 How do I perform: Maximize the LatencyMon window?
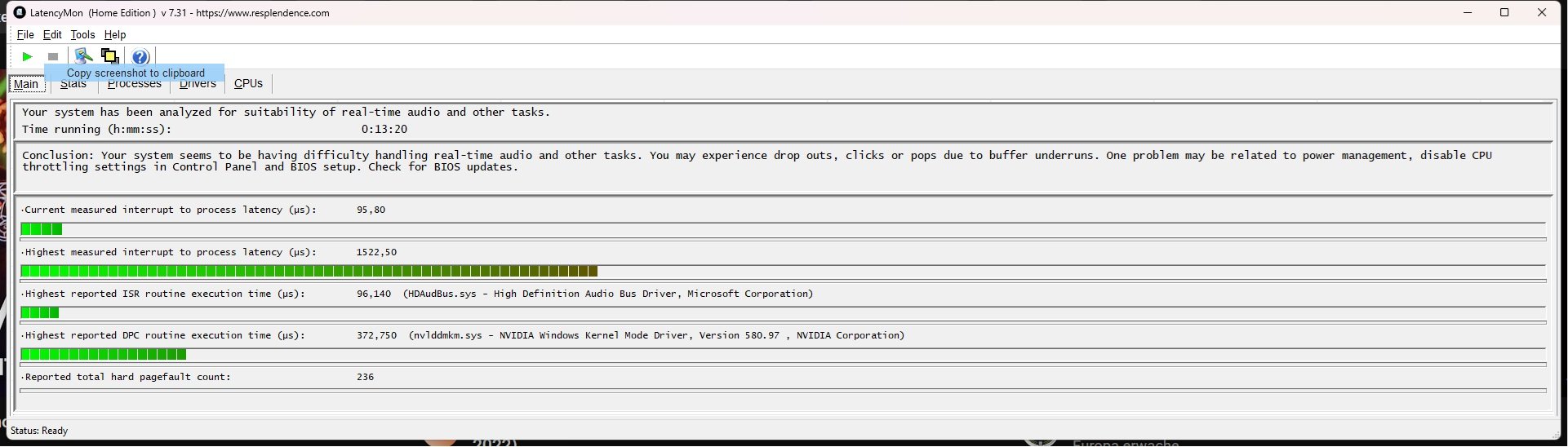[1504, 12]
